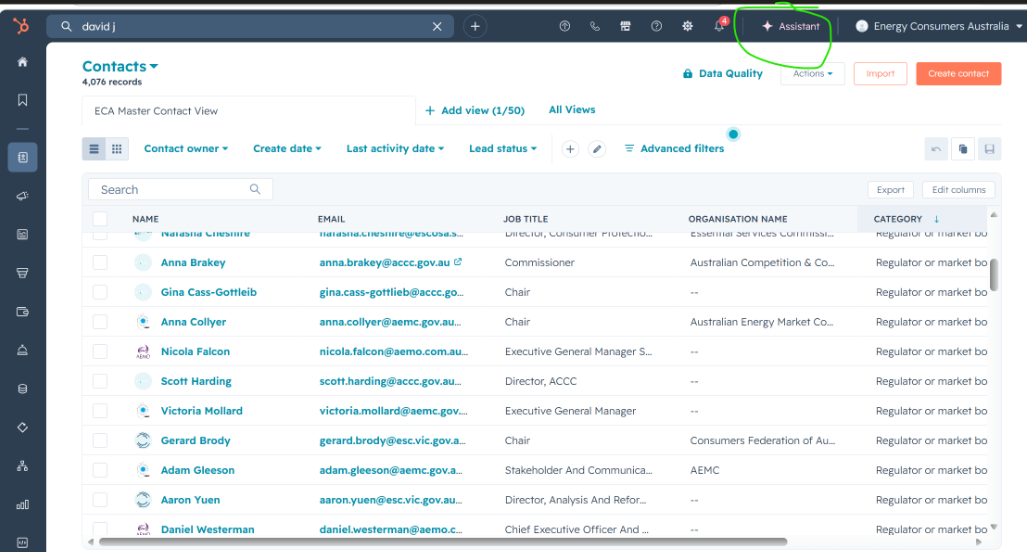Toggle the select-all checkbox in header

click(100, 219)
